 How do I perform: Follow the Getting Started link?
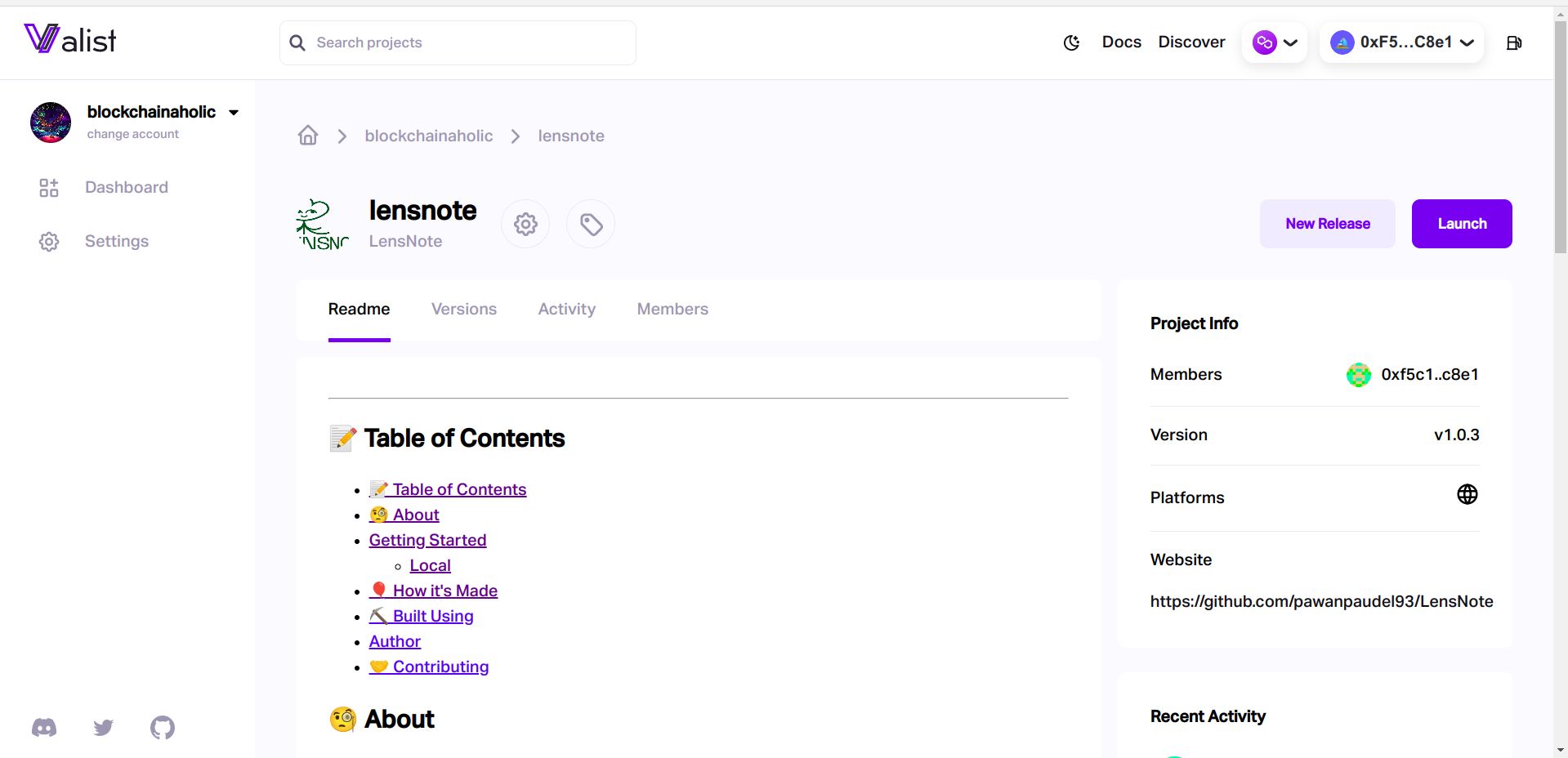427,540
